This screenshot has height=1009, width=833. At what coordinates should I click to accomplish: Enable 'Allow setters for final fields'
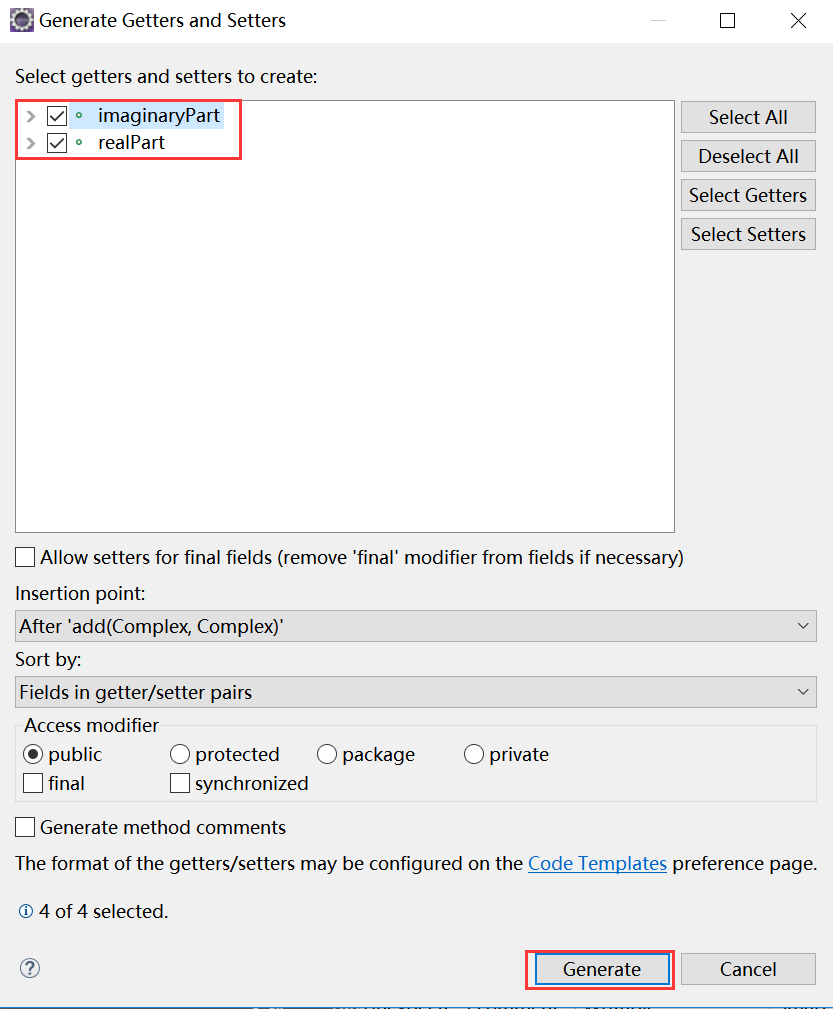pos(24,557)
